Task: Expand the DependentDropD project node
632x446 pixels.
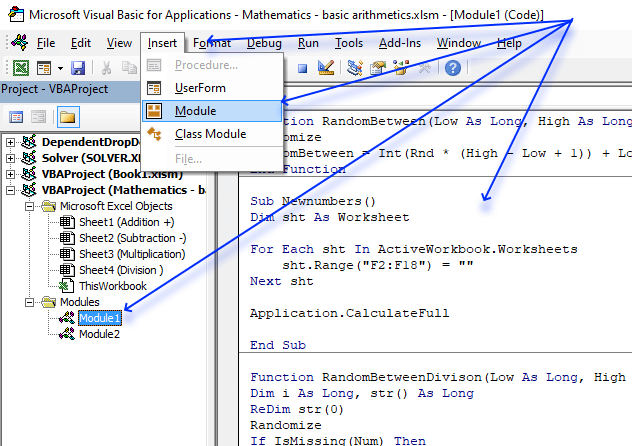Action: click(10, 142)
